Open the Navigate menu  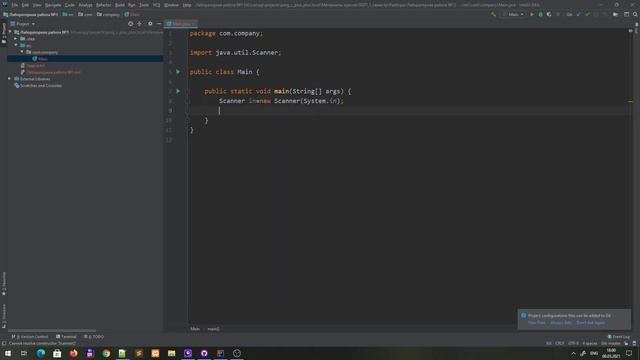coord(53,5)
